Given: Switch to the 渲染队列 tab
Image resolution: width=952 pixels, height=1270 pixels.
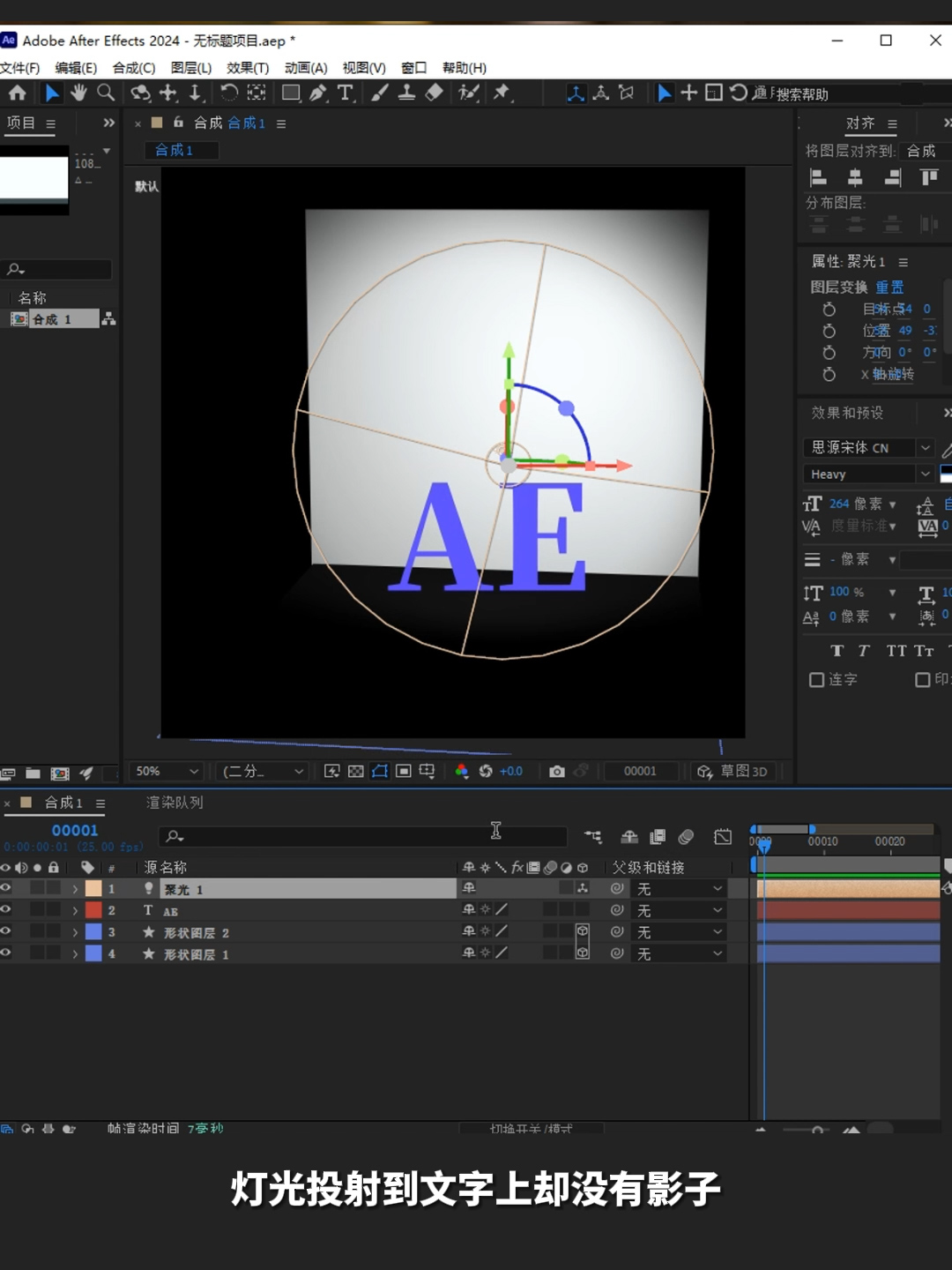Looking at the screenshot, I should coord(175,803).
